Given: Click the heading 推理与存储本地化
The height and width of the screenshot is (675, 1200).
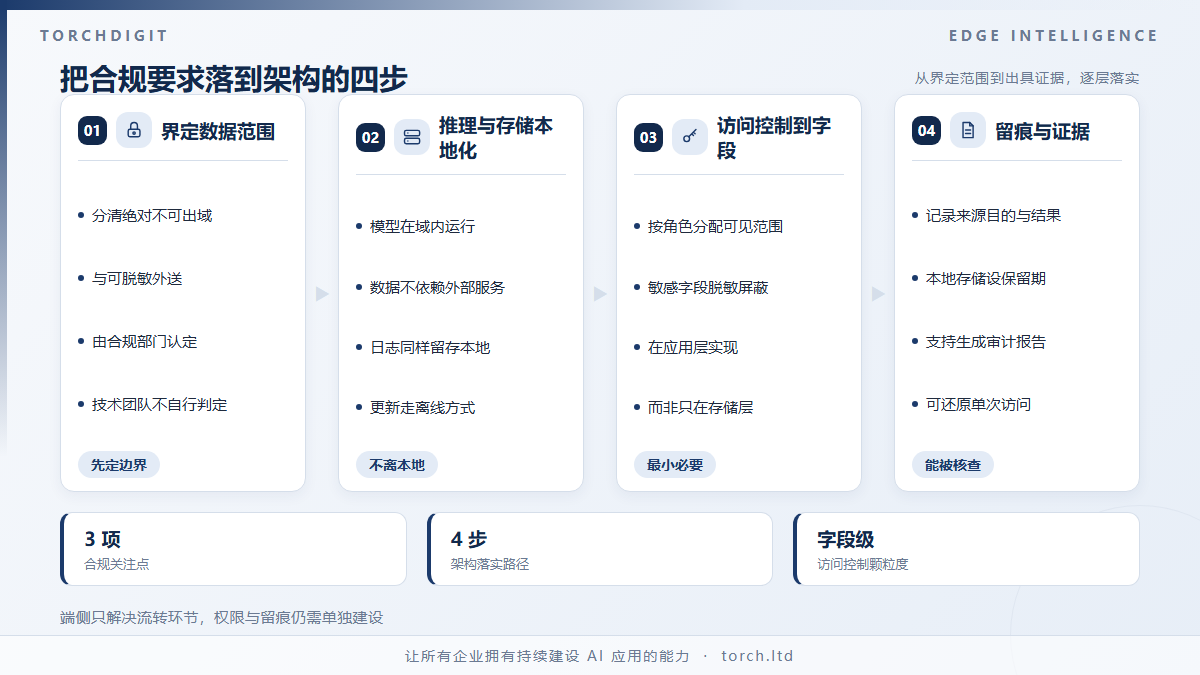Looking at the screenshot, I should coord(496,138).
